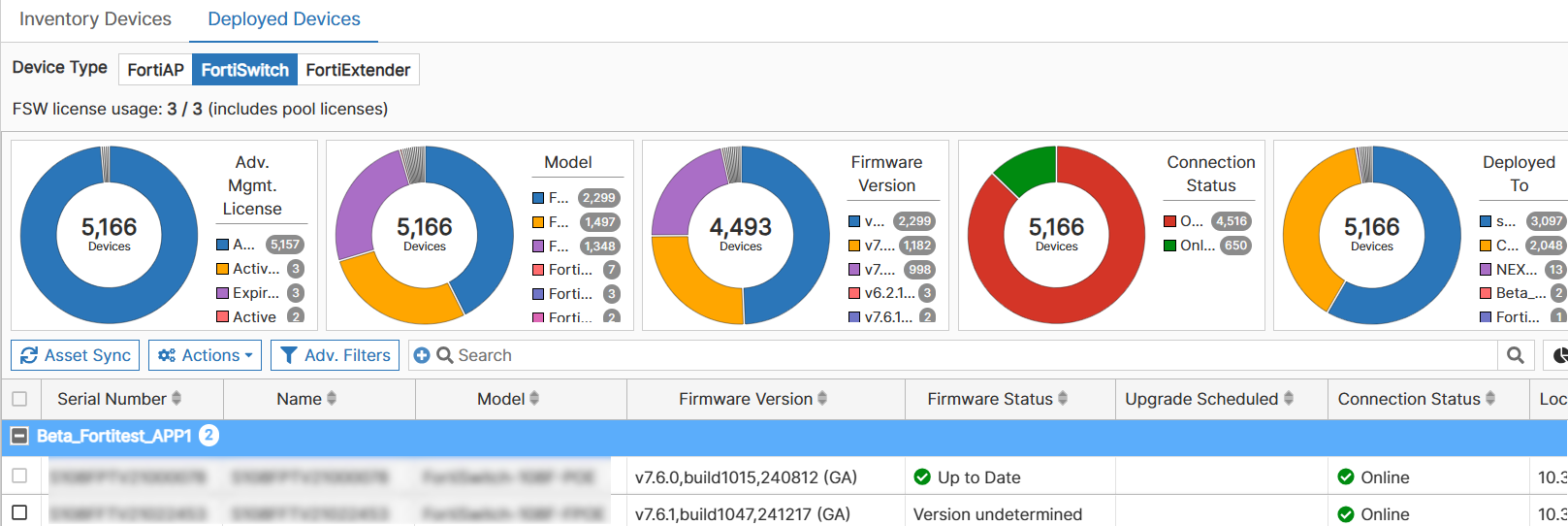This screenshot has width=1568, height=526.
Task: Check the v7.6.0 build1015 row checkbox
Action: click(x=19, y=476)
